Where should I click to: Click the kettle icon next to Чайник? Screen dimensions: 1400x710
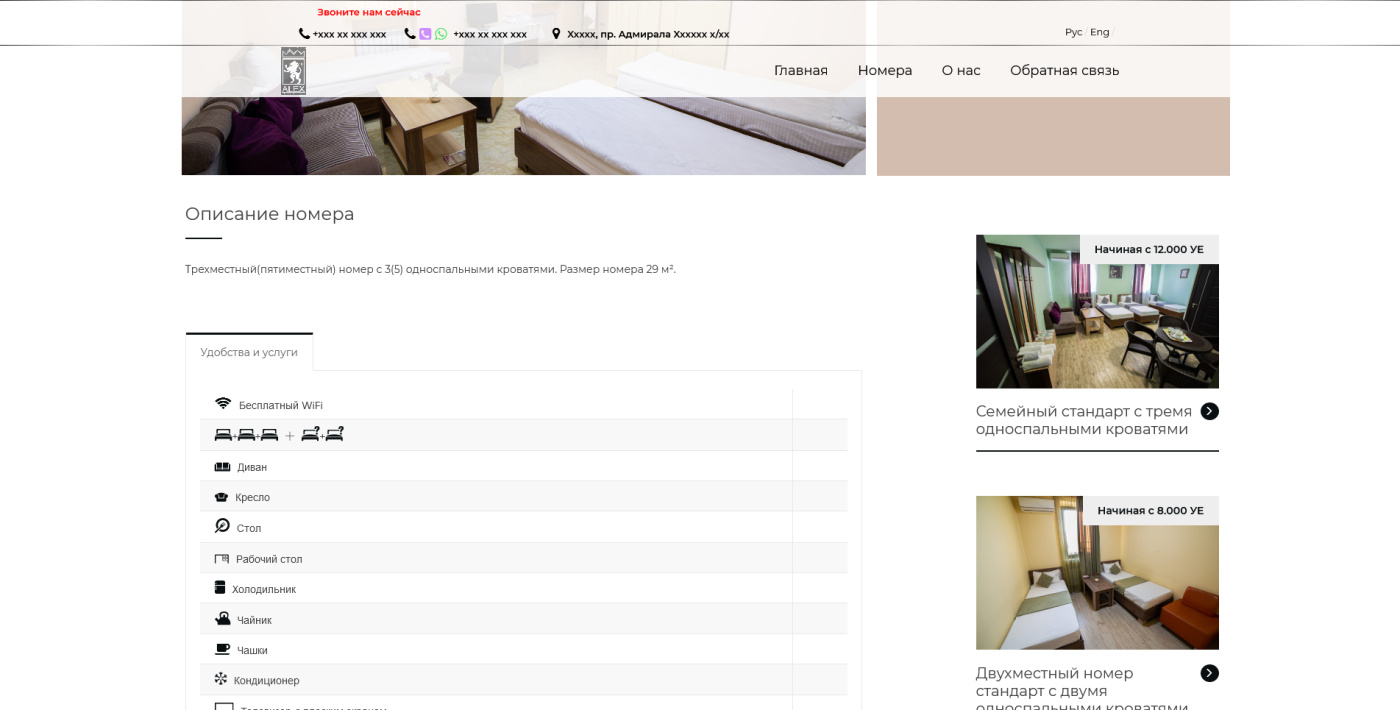coord(223,619)
